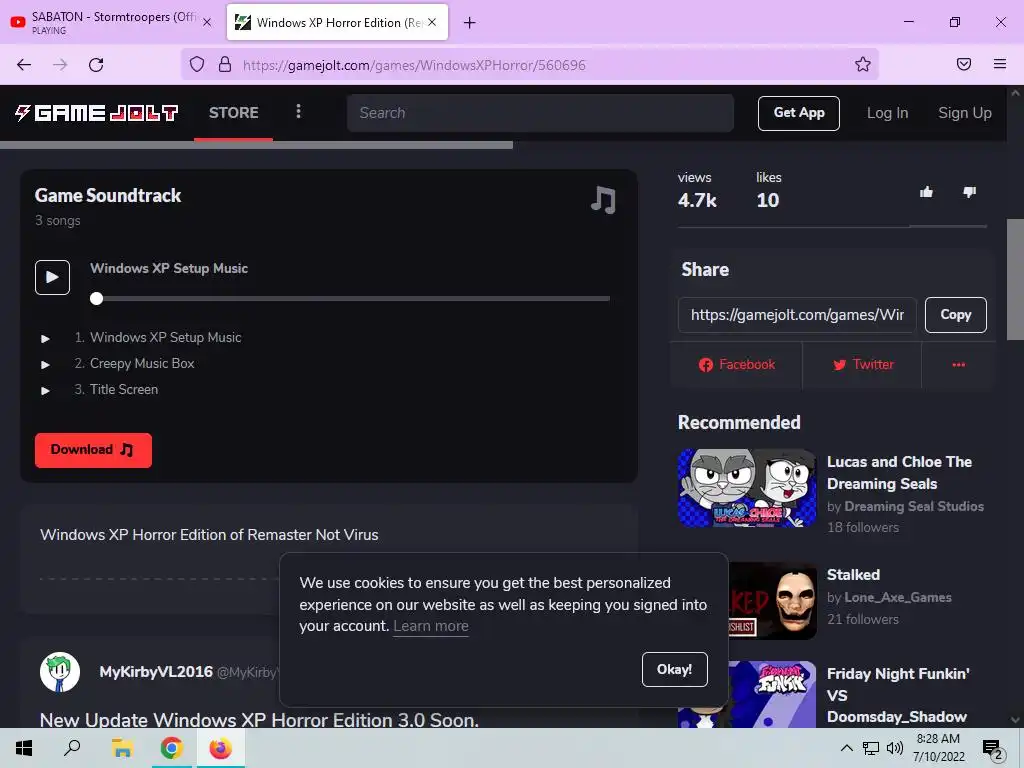Open the Stalked game thumbnail
The width and height of the screenshot is (1024, 768).
[x=772, y=600]
